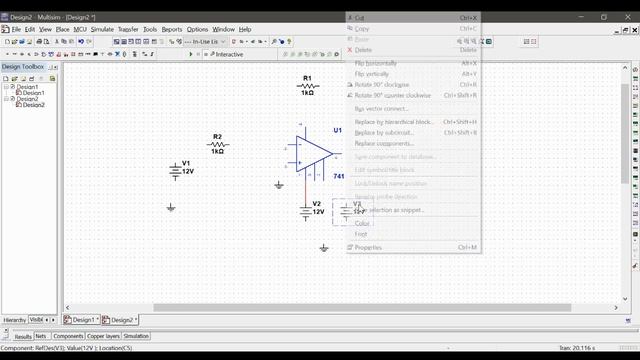Image resolution: width=640 pixels, height=360 pixels.
Task: Click the canvas scroll right arrow
Action: [616, 307]
